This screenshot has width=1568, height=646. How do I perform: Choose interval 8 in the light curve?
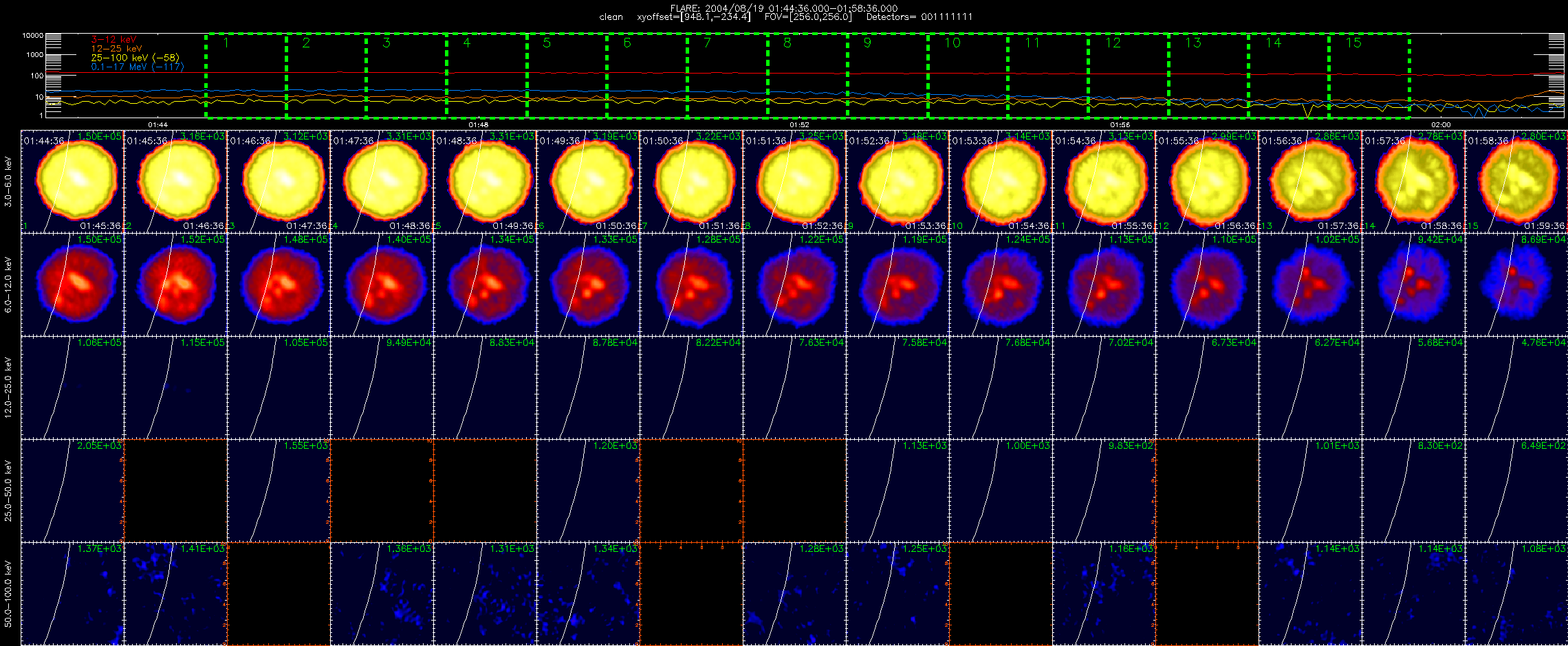[807, 75]
